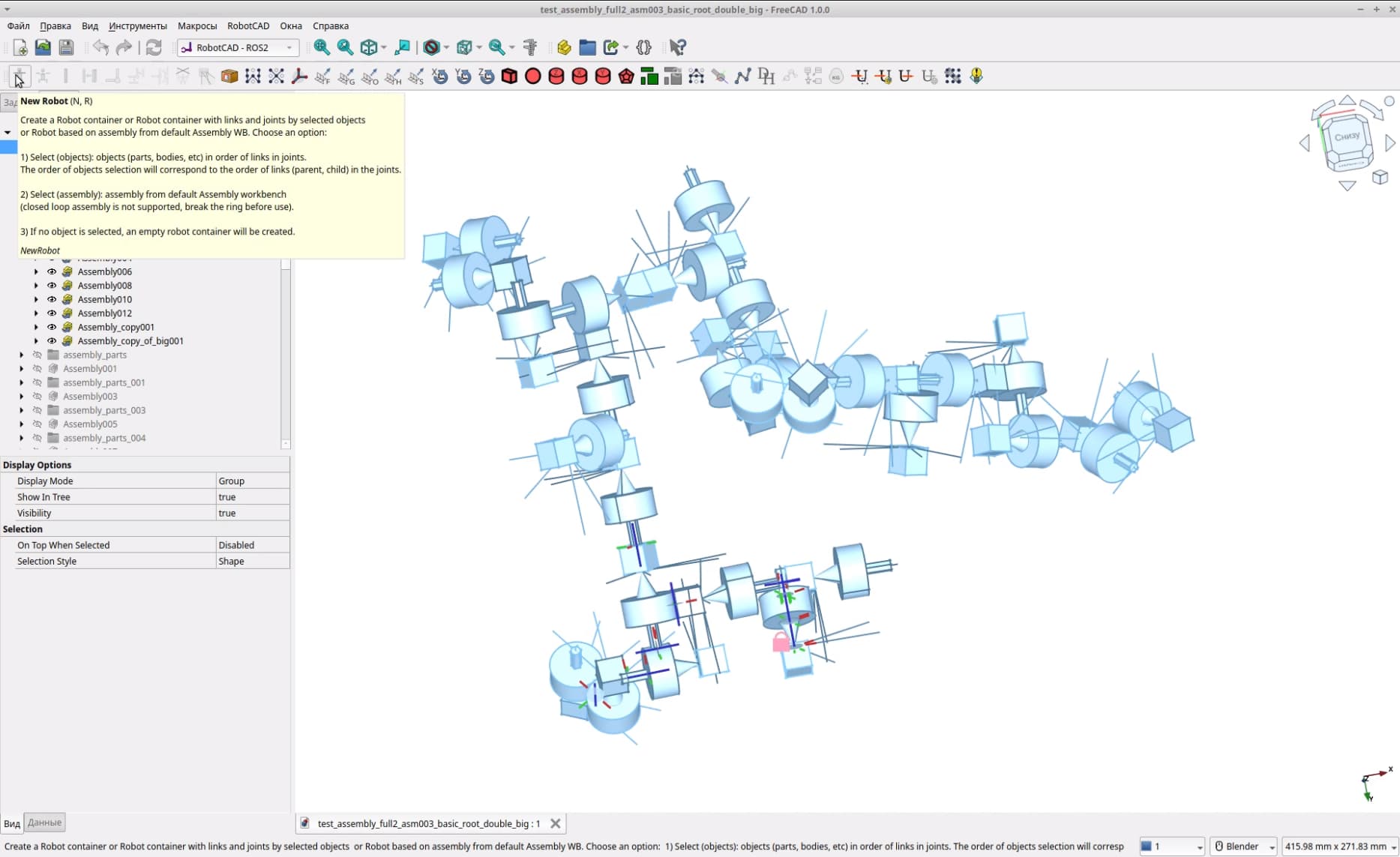The width and height of the screenshot is (1400, 857).
Task: Close the test_assembly_full2 document tab
Action: pos(556,823)
